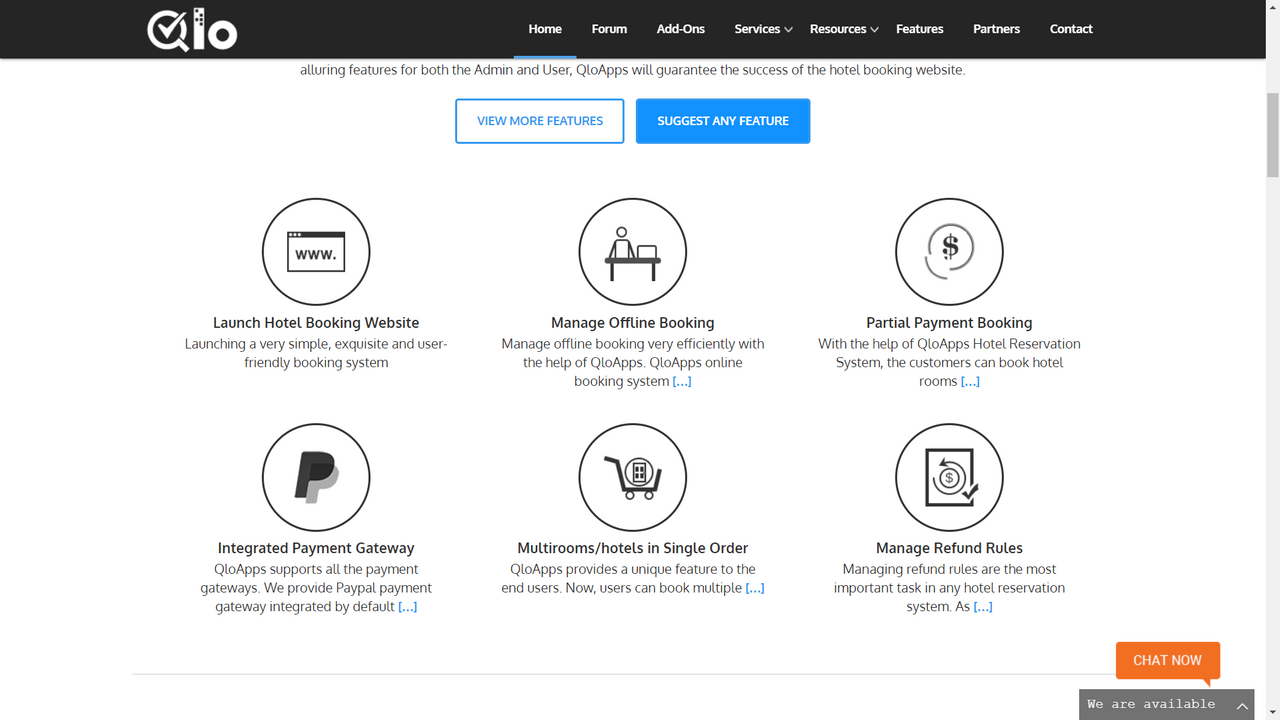Click the page vertical scrollbar thumb
The image size is (1280, 720).
[x=1272, y=135]
